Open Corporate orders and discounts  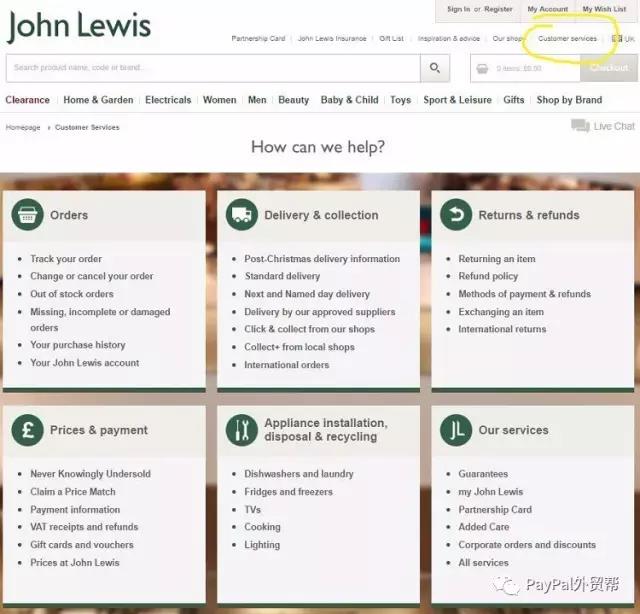527,545
